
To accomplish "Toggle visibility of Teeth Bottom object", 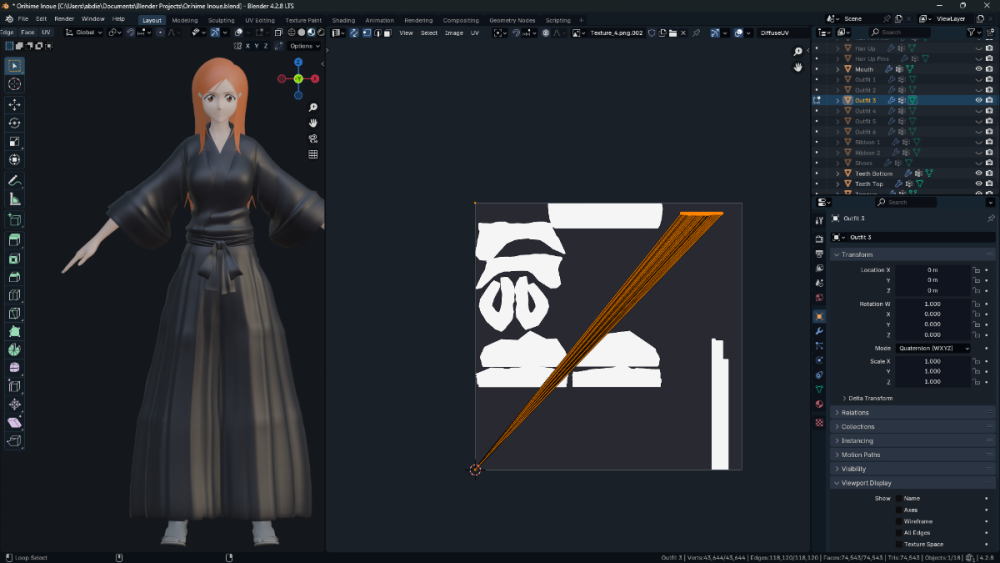I will 978,173.
